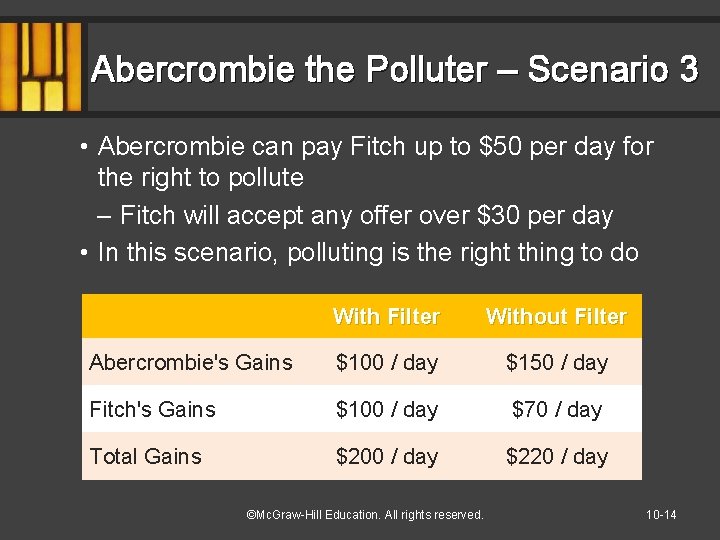Click the slide number 10-14
This screenshot has width=720, height=540.
[661, 515]
